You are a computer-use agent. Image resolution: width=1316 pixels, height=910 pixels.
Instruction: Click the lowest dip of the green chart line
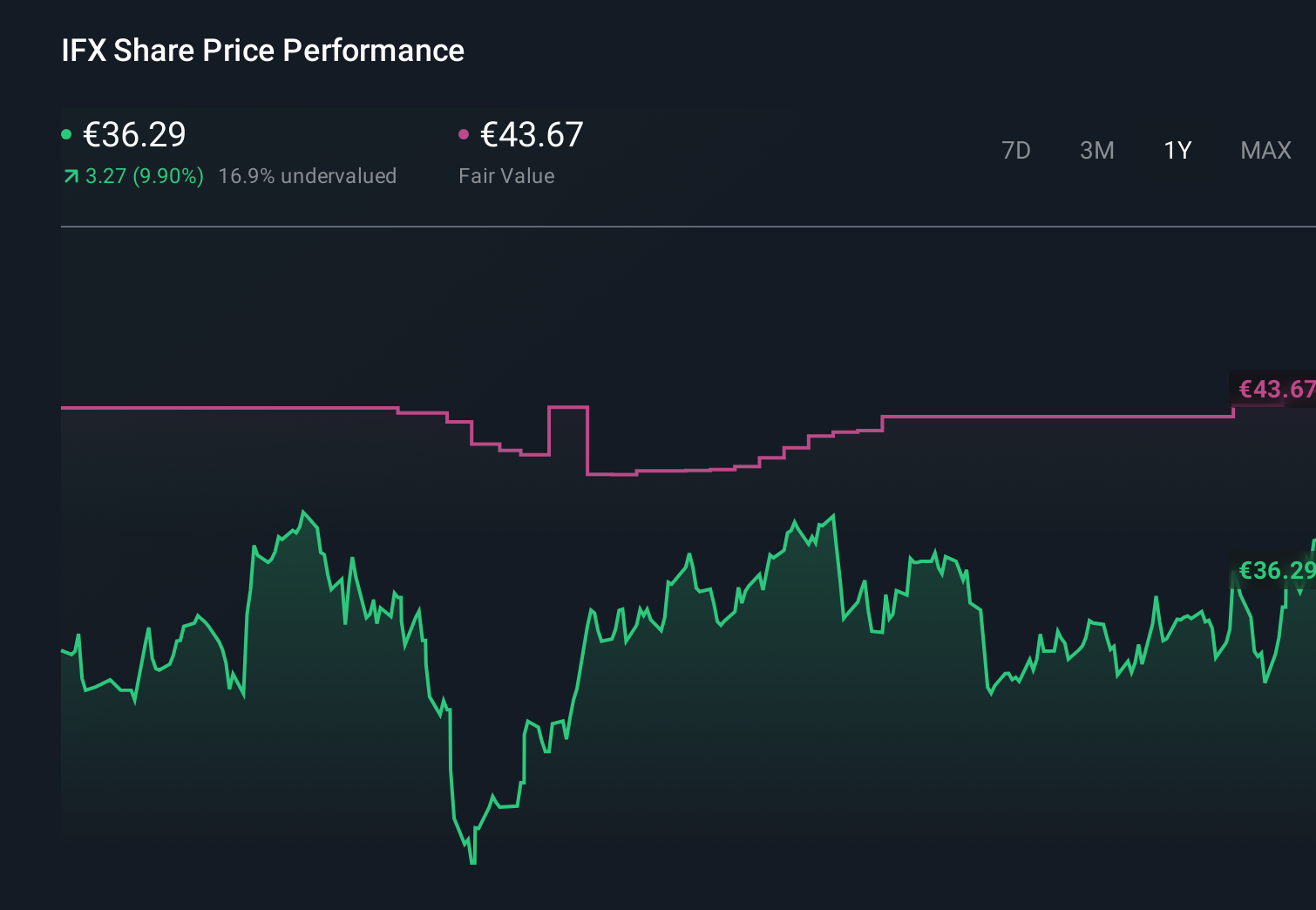pyautogui.click(x=473, y=861)
